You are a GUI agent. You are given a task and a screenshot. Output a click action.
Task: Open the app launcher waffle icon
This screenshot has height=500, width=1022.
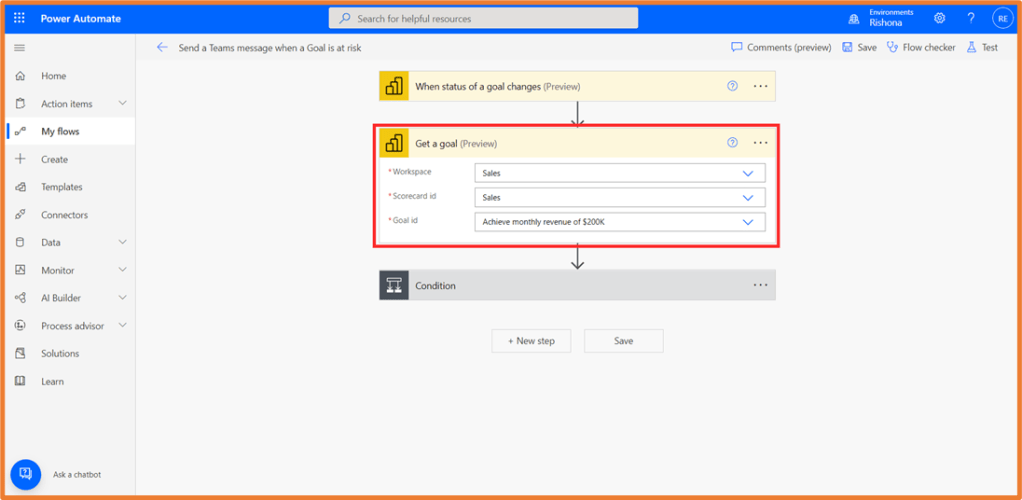(x=19, y=18)
